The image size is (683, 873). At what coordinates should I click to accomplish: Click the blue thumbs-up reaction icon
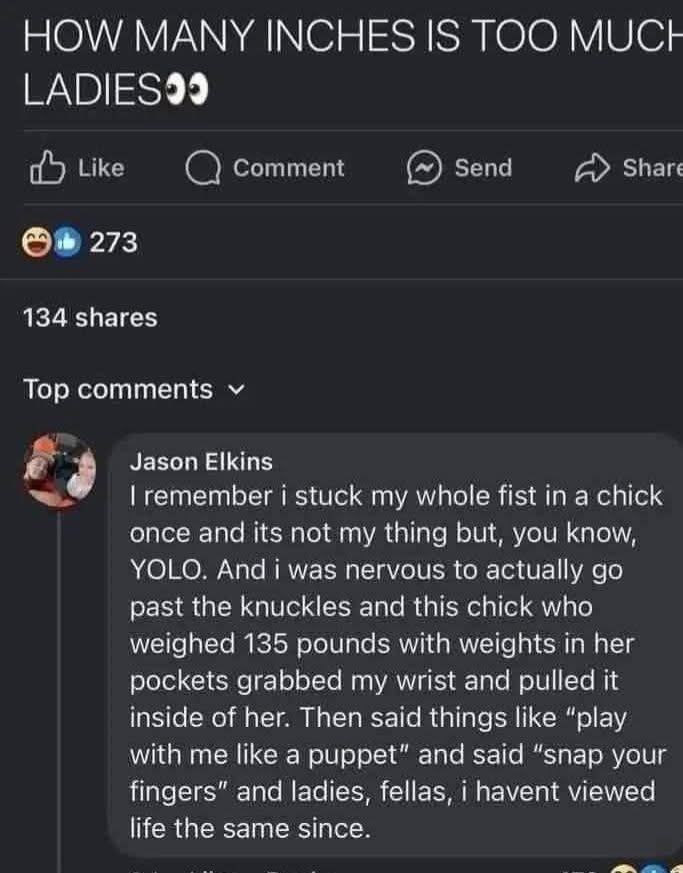click(x=67, y=243)
